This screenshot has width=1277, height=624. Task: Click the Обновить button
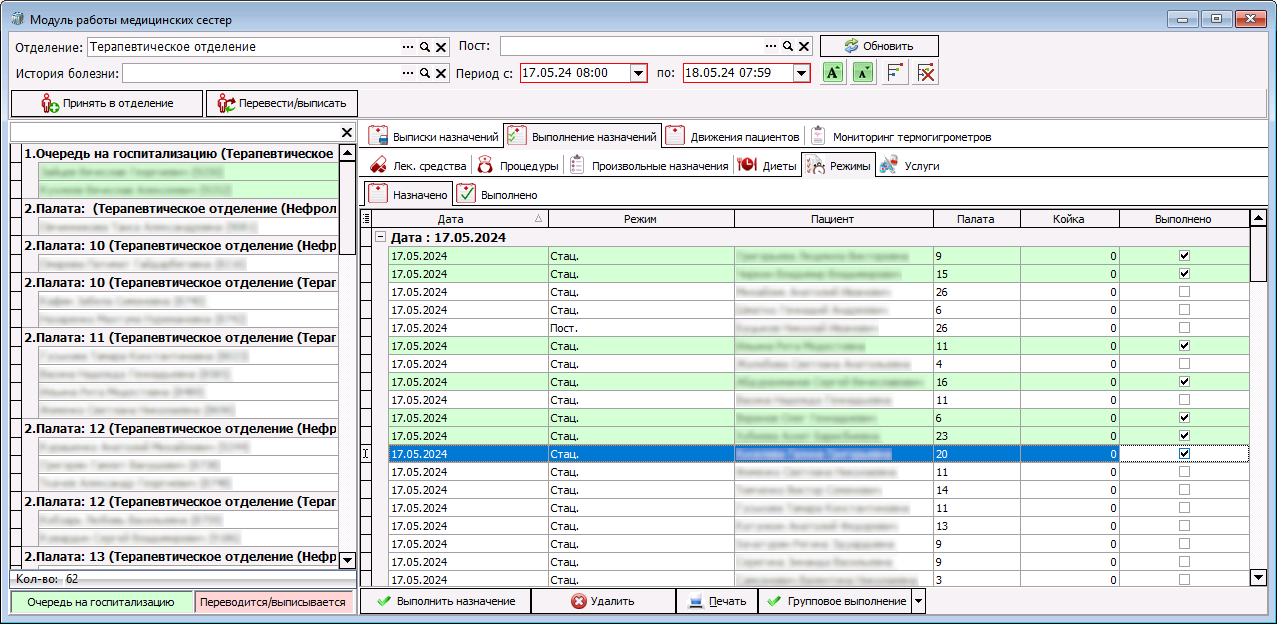[x=879, y=46]
